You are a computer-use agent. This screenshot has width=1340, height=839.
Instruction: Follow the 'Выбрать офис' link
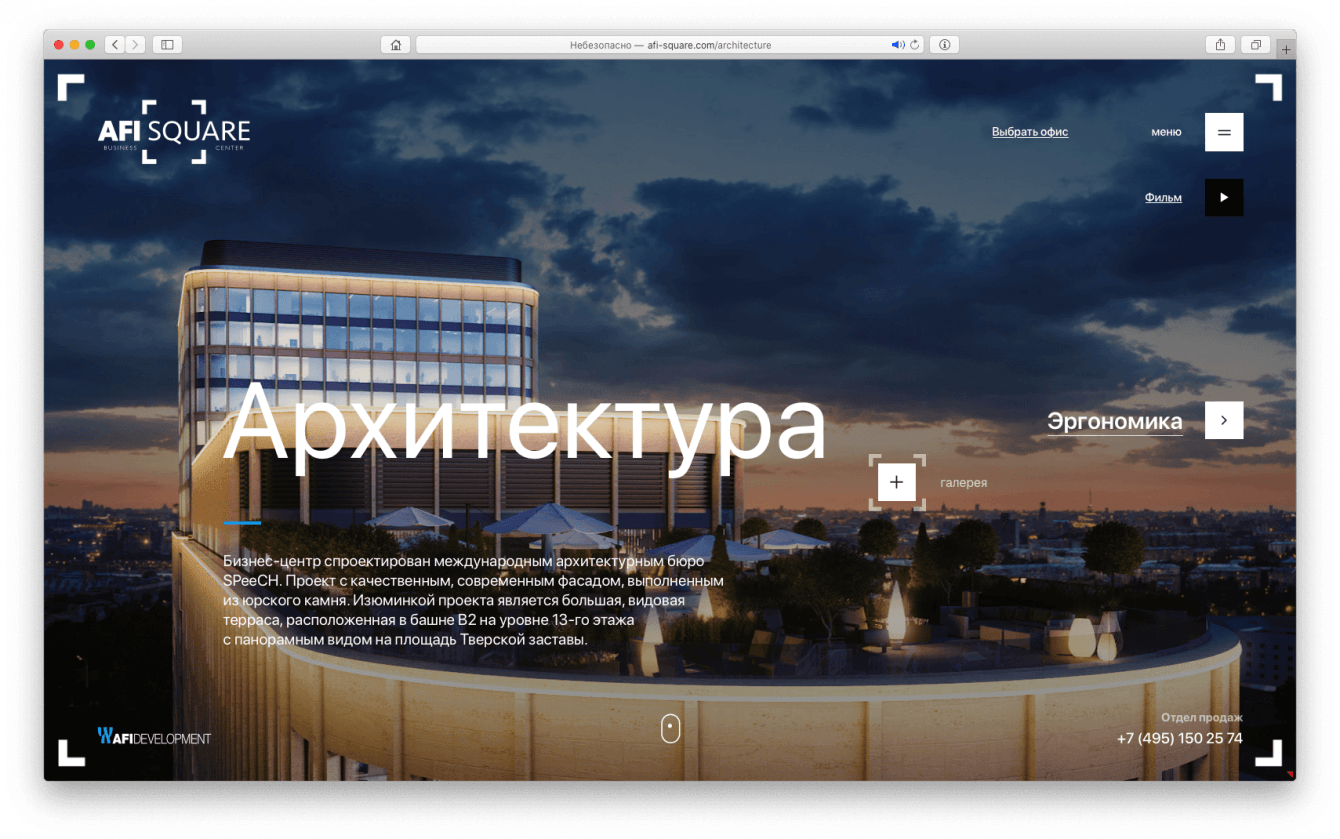[x=1030, y=132]
